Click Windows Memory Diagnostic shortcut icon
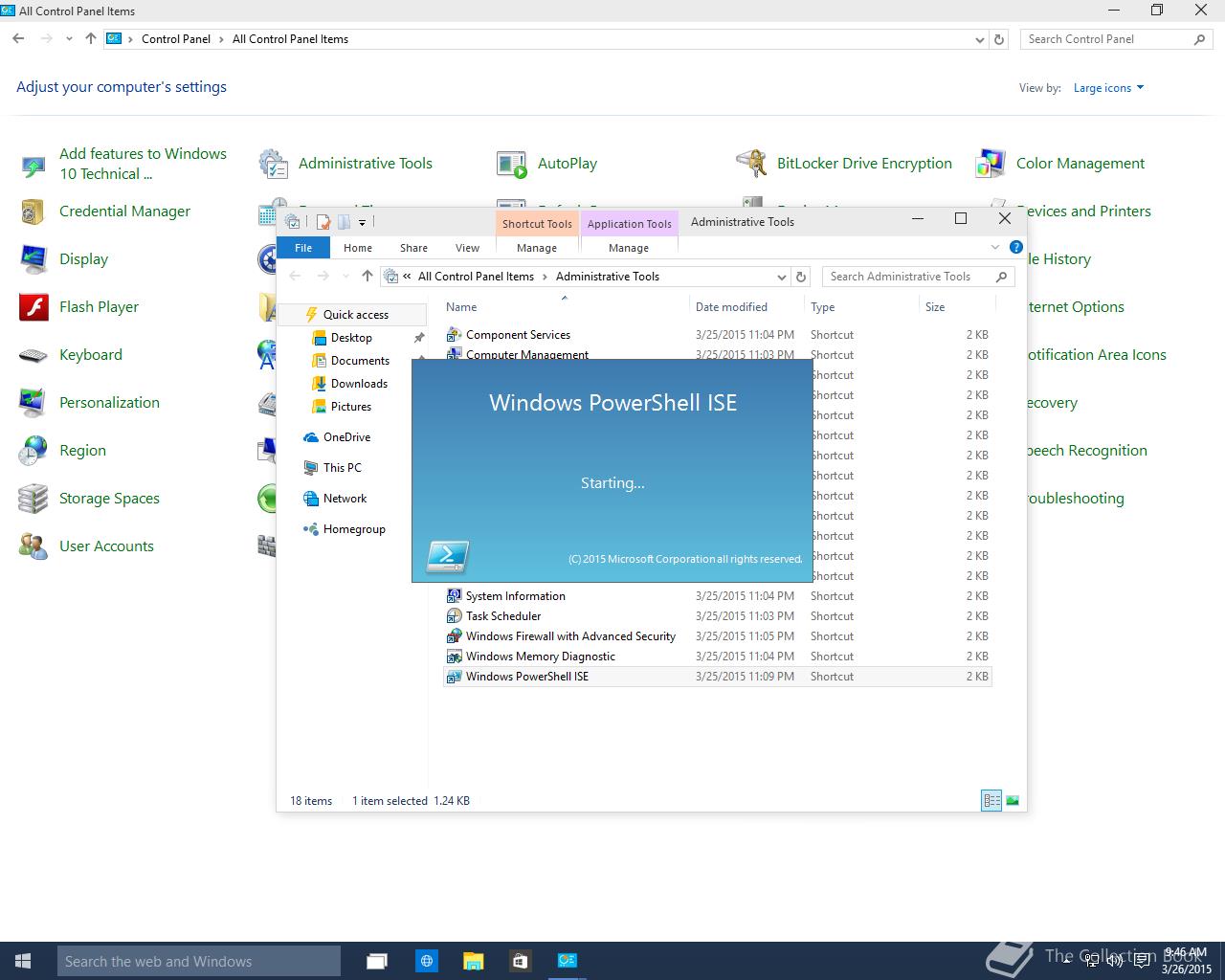Screen dimensions: 1225x980 coord(455,657)
